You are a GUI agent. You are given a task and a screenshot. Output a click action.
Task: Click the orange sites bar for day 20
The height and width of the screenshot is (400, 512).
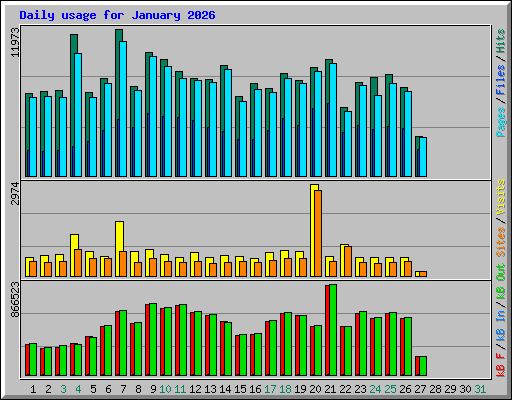(318, 233)
